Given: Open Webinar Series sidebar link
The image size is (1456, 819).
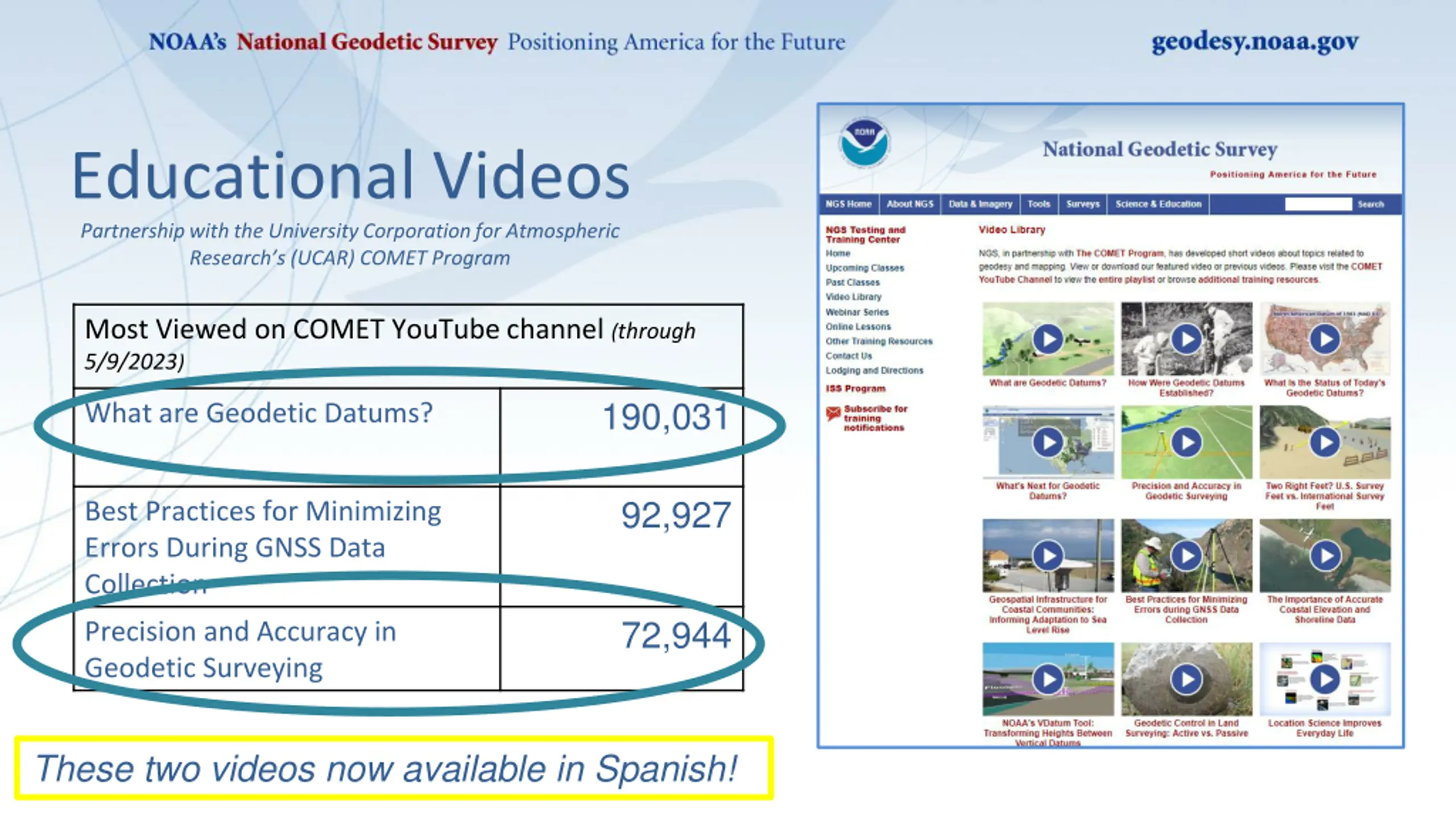Looking at the screenshot, I should [x=857, y=312].
